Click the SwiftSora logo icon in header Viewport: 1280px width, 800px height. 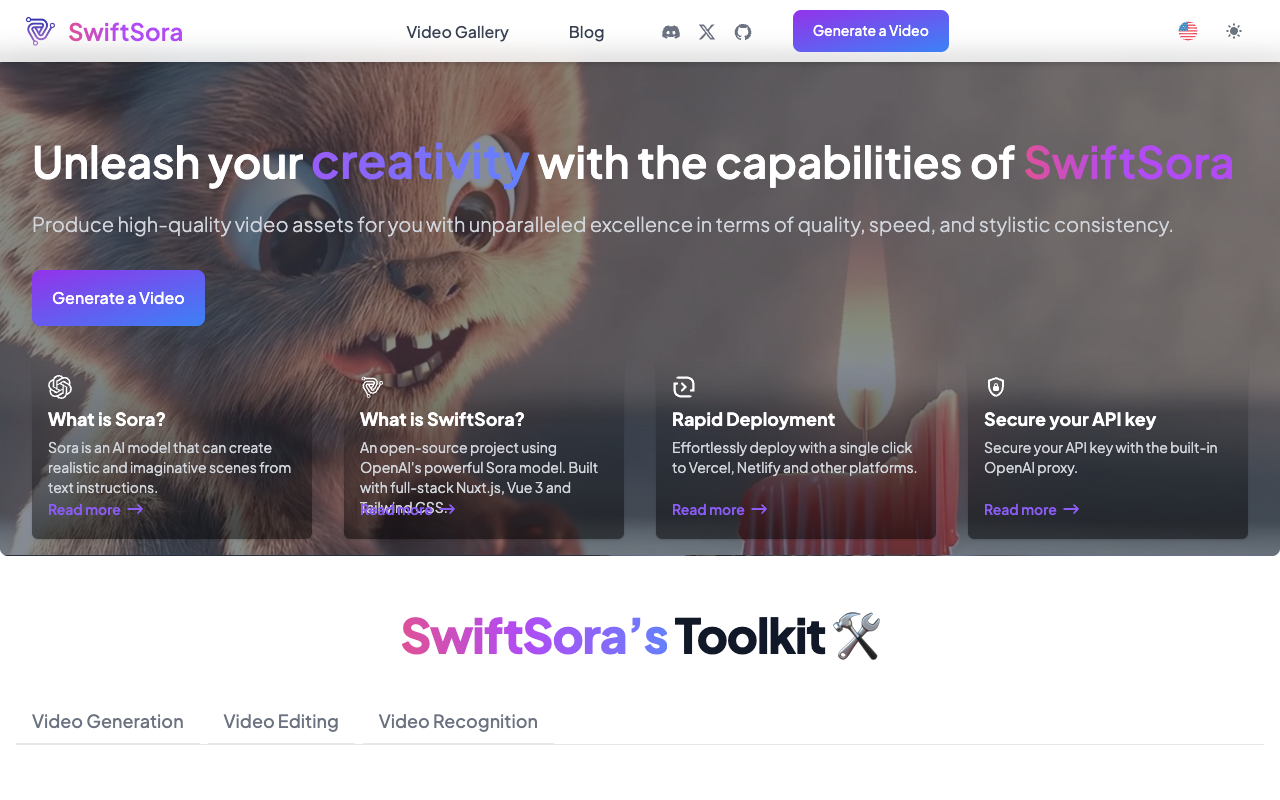[x=40, y=31]
